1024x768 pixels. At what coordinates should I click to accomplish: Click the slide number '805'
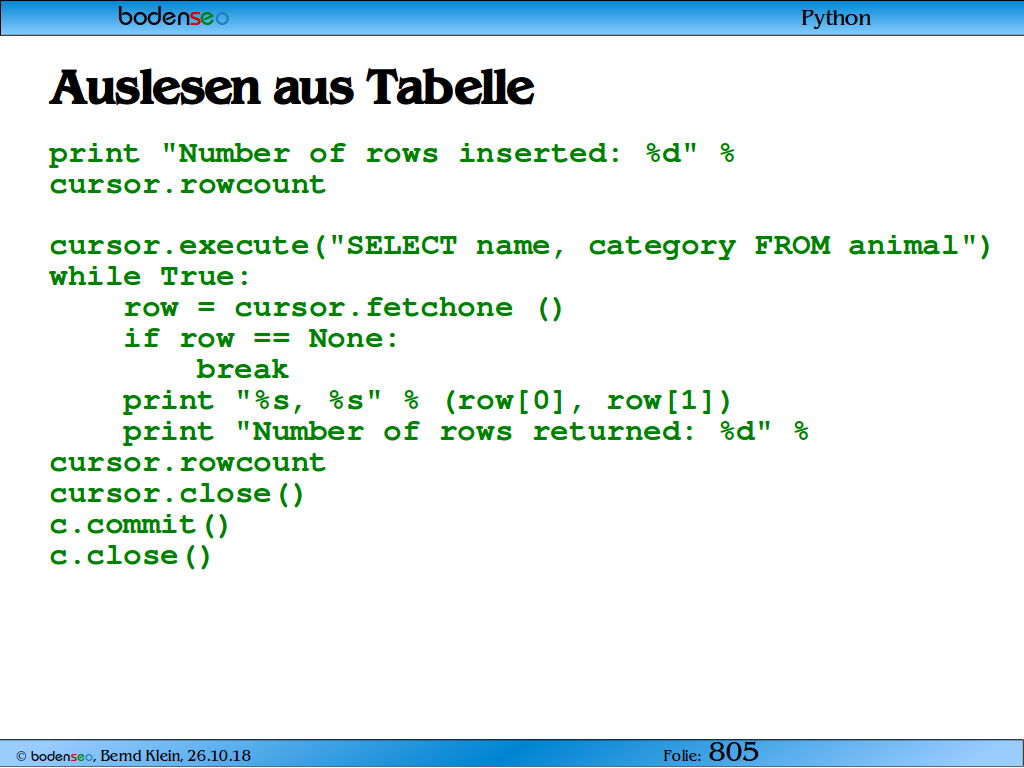[733, 752]
